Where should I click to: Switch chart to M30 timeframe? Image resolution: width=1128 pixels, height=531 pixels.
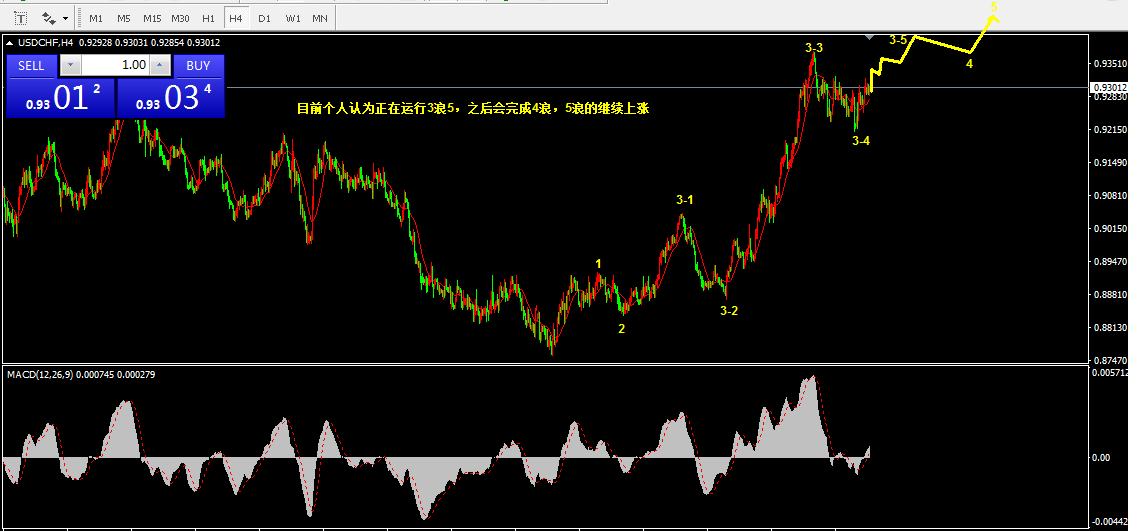[181, 18]
